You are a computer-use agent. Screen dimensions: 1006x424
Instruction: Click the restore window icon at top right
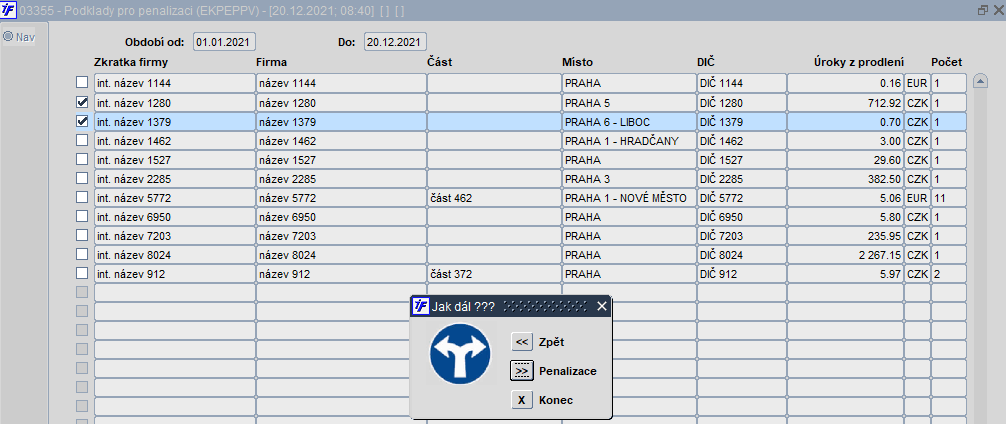[982, 9]
